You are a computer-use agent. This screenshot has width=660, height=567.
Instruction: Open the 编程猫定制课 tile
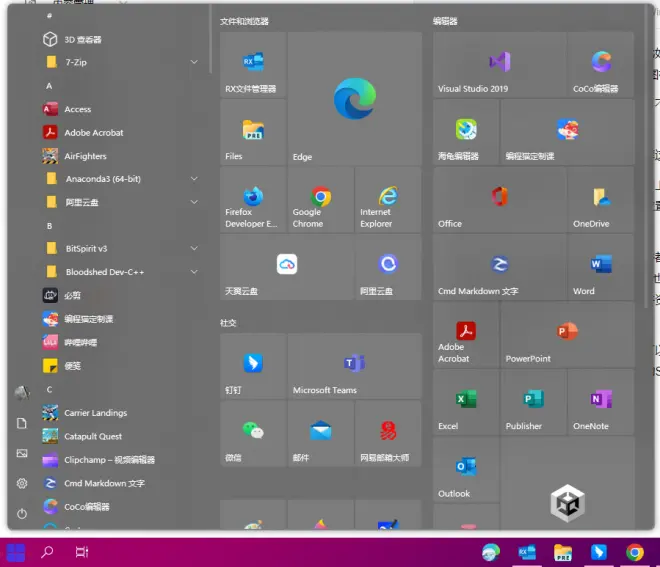coord(567,132)
